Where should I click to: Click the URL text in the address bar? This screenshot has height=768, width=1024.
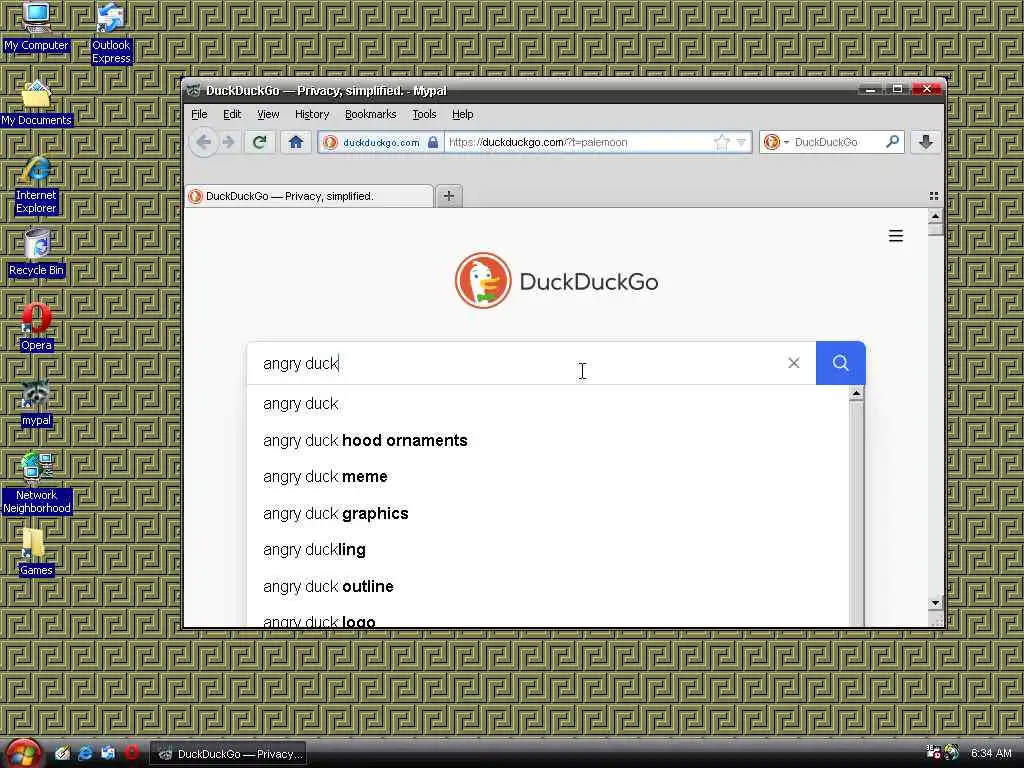click(538, 142)
